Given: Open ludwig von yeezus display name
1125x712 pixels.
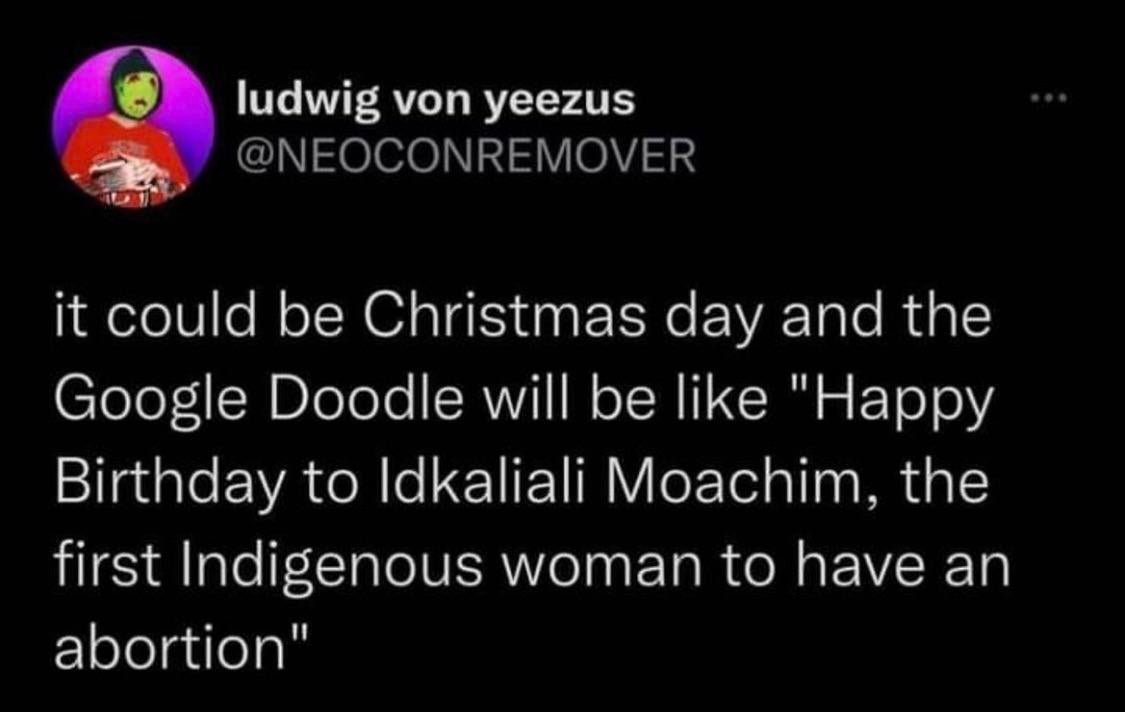Looking at the screenshot, I should pyautogui.click(x=436, y=100).
